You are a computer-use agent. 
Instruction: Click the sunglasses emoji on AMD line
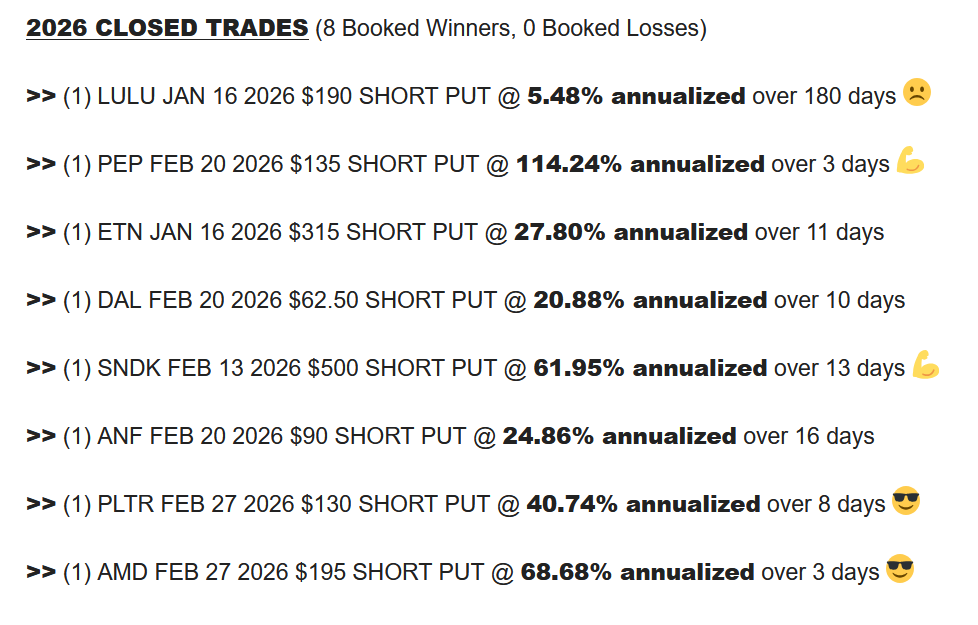[x=899, y=570]
